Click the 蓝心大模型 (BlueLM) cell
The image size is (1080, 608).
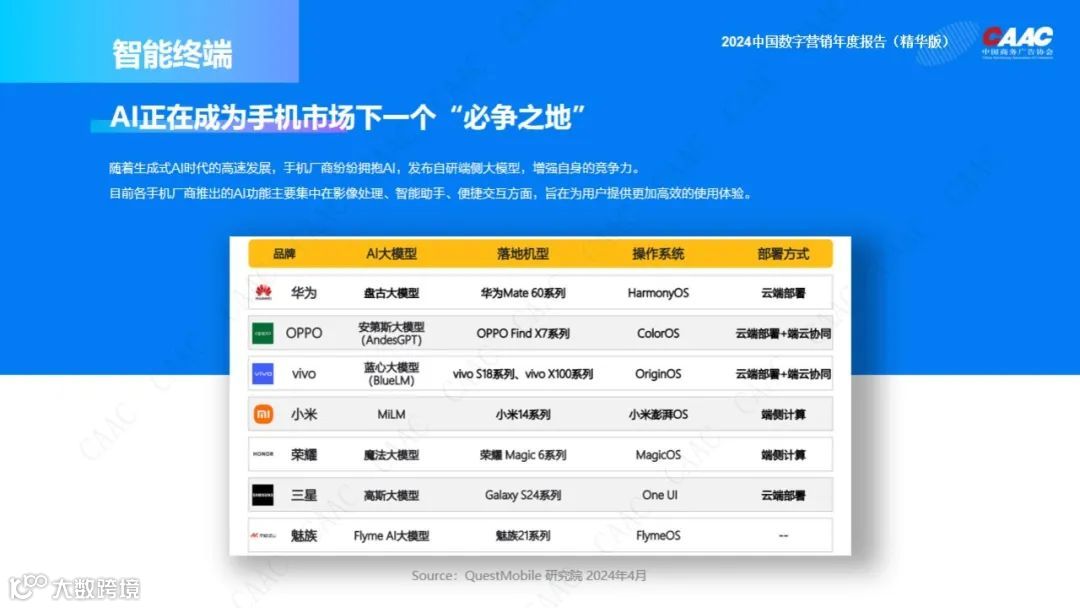(x=391, y=374)
